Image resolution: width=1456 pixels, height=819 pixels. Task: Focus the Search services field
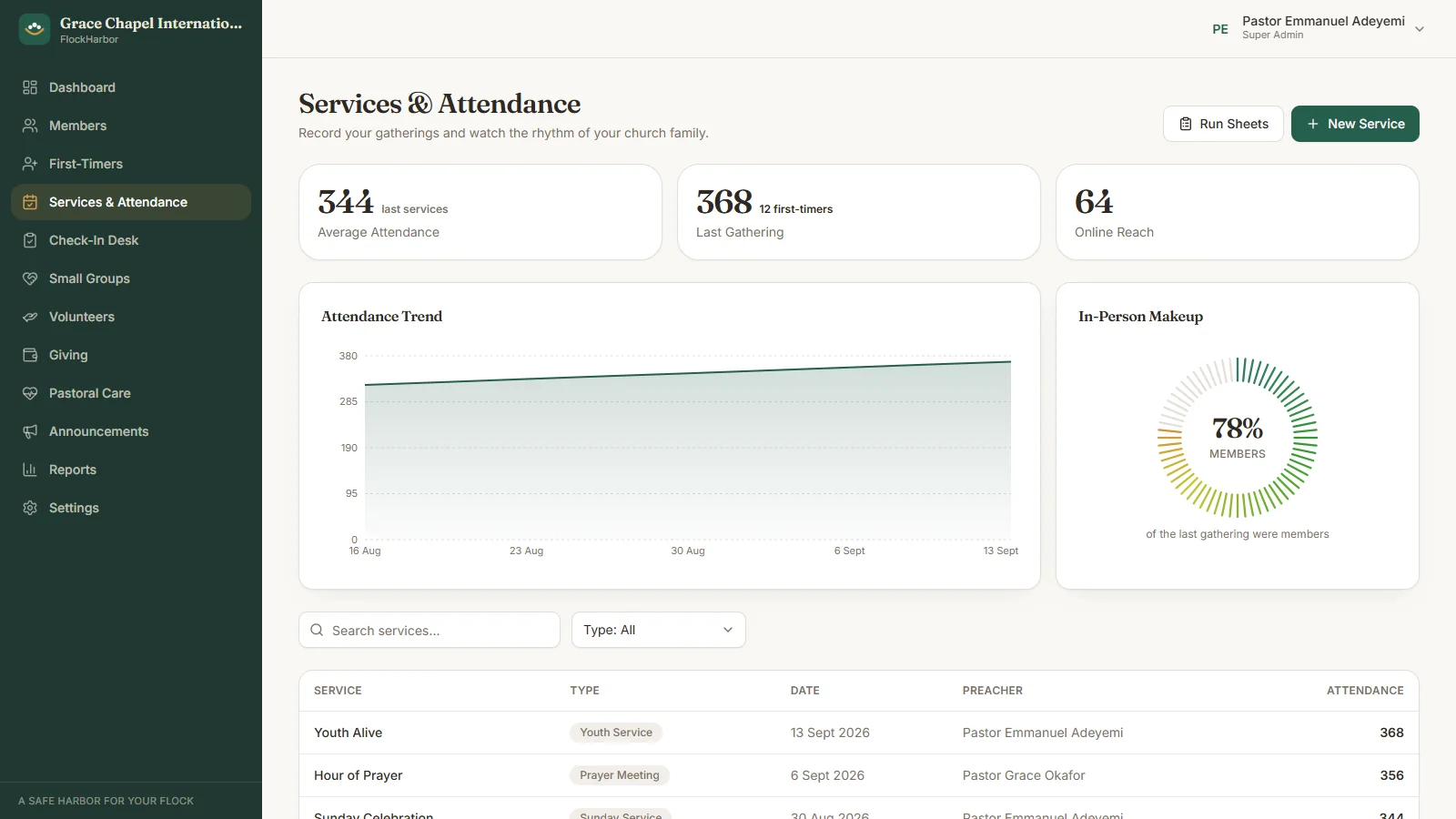click(x=430, y=630)
